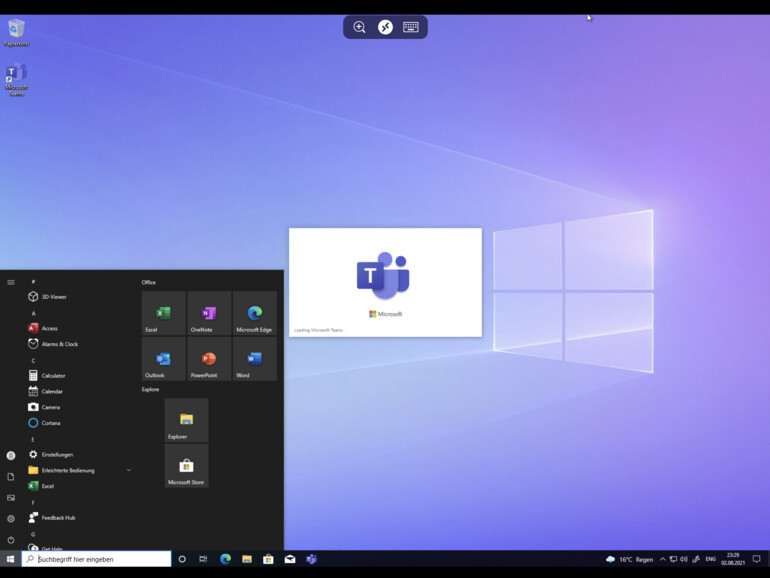Open the Mail app from the taskbar

pos(290,559)
